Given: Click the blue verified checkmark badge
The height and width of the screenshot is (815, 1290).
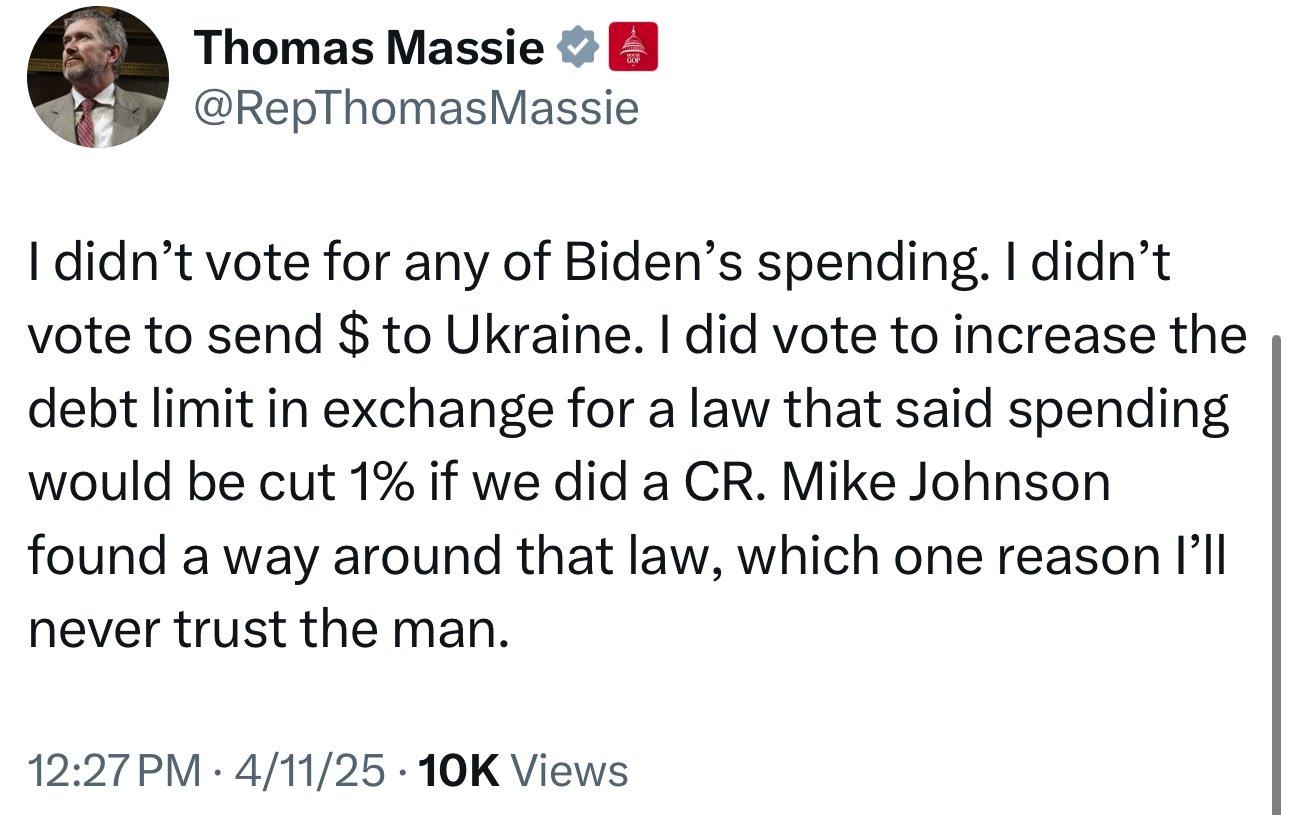Looking at the screenshot, I should pos(578,48).
